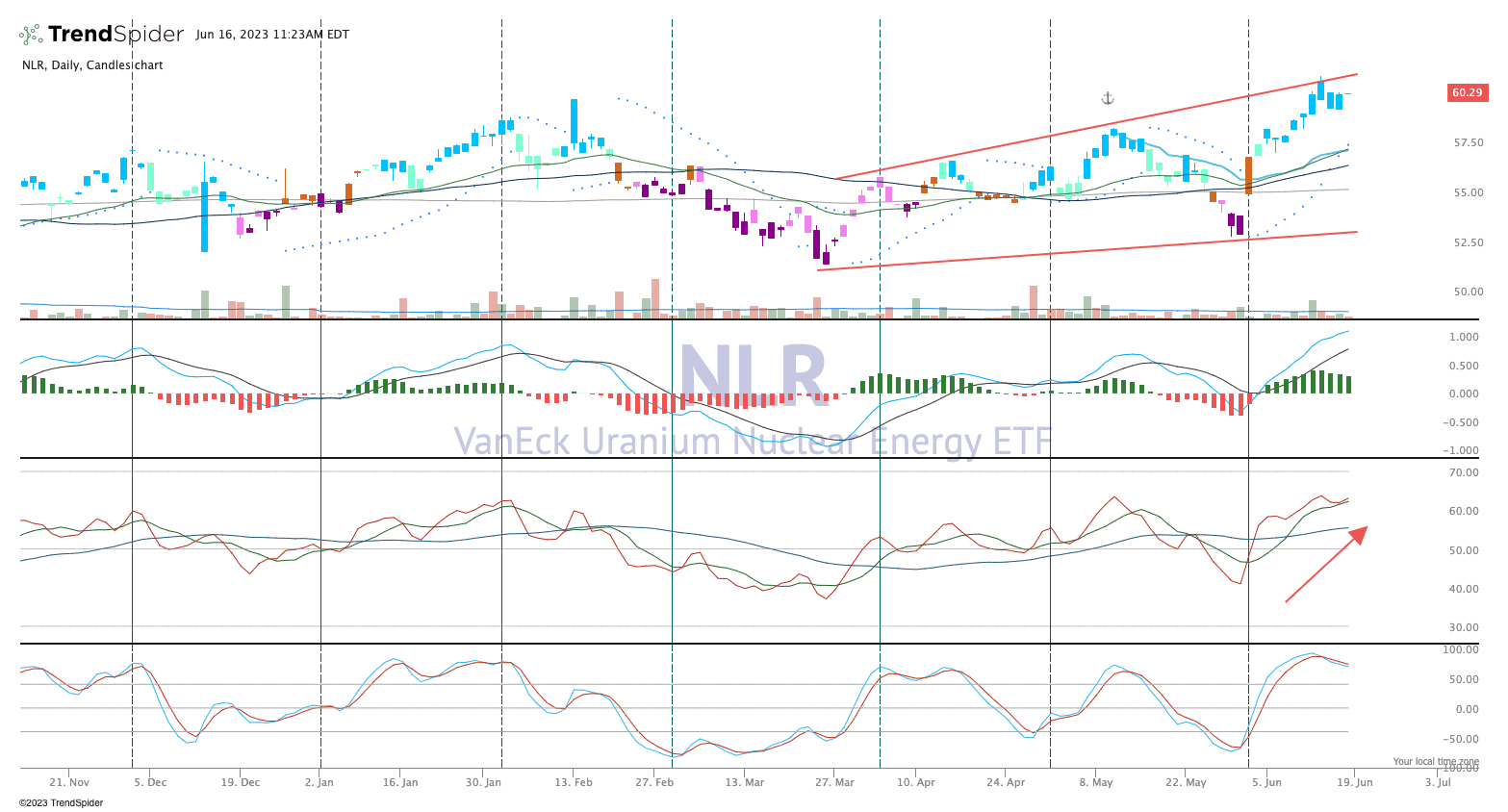Select the anchor icon above the price chart
This screenshot has width=1508, height=812.
tap(1107, 98)
